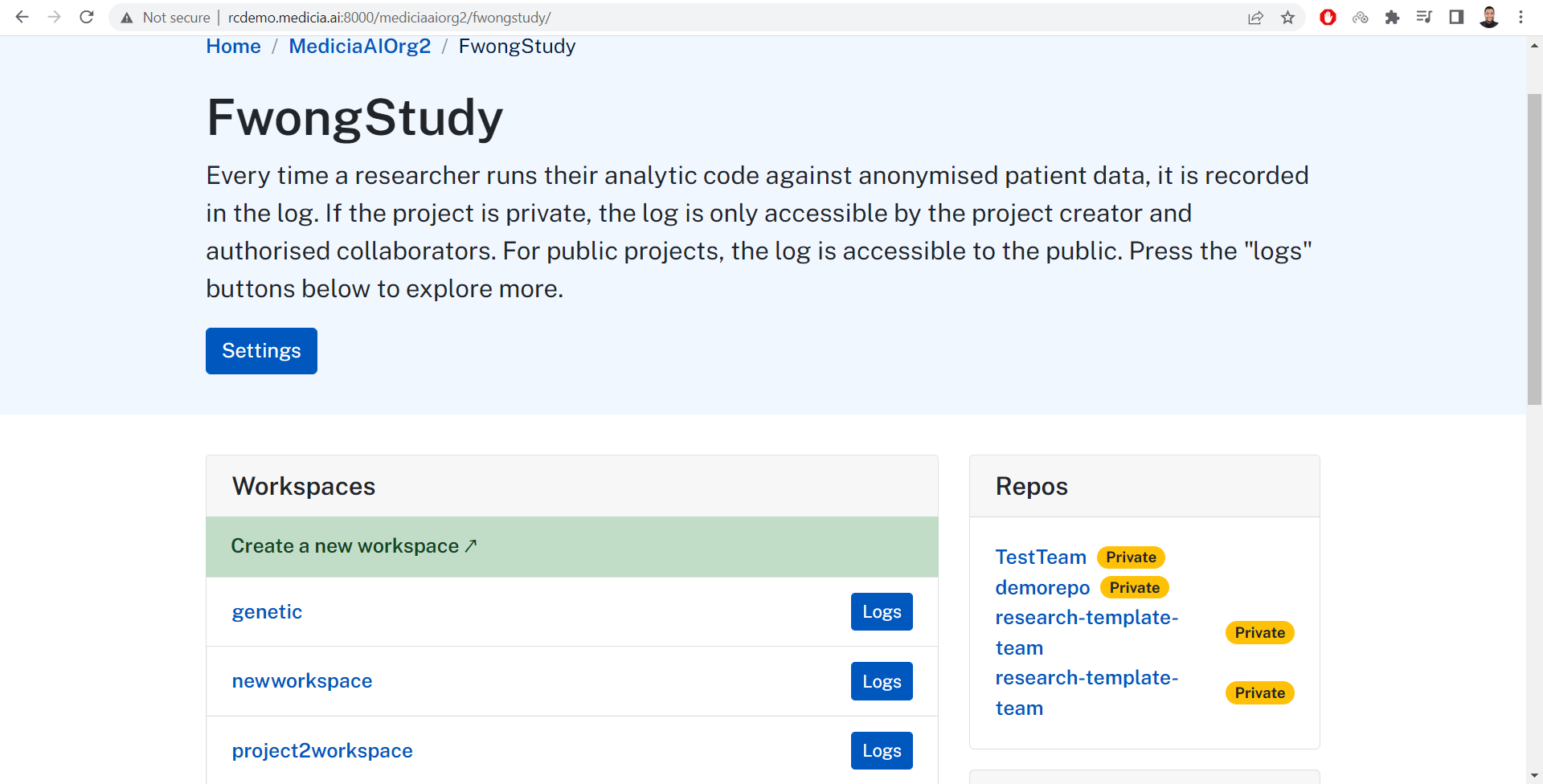The height and width of the screenshot is (784, 1543).
Task: Toggle the browser side panel
Action: 1456,17
